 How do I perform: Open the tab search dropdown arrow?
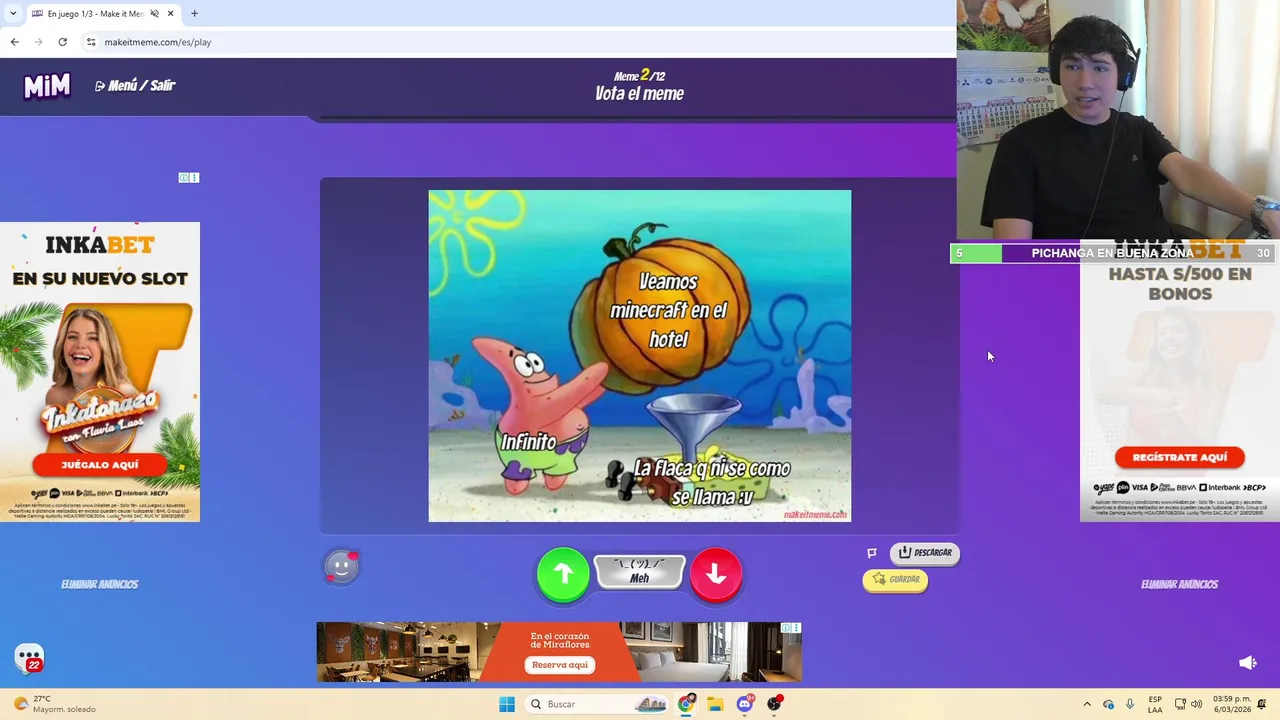[x=13, y=14]
